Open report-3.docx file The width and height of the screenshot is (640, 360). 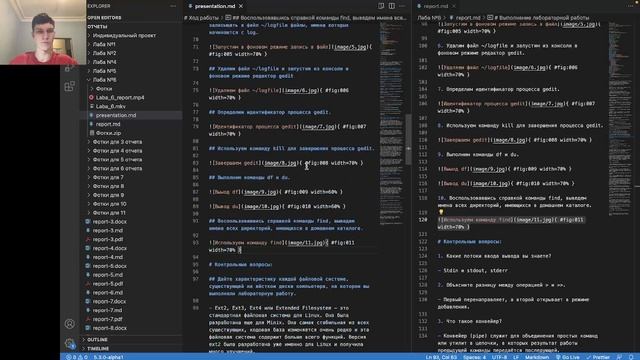click(109, 222)
